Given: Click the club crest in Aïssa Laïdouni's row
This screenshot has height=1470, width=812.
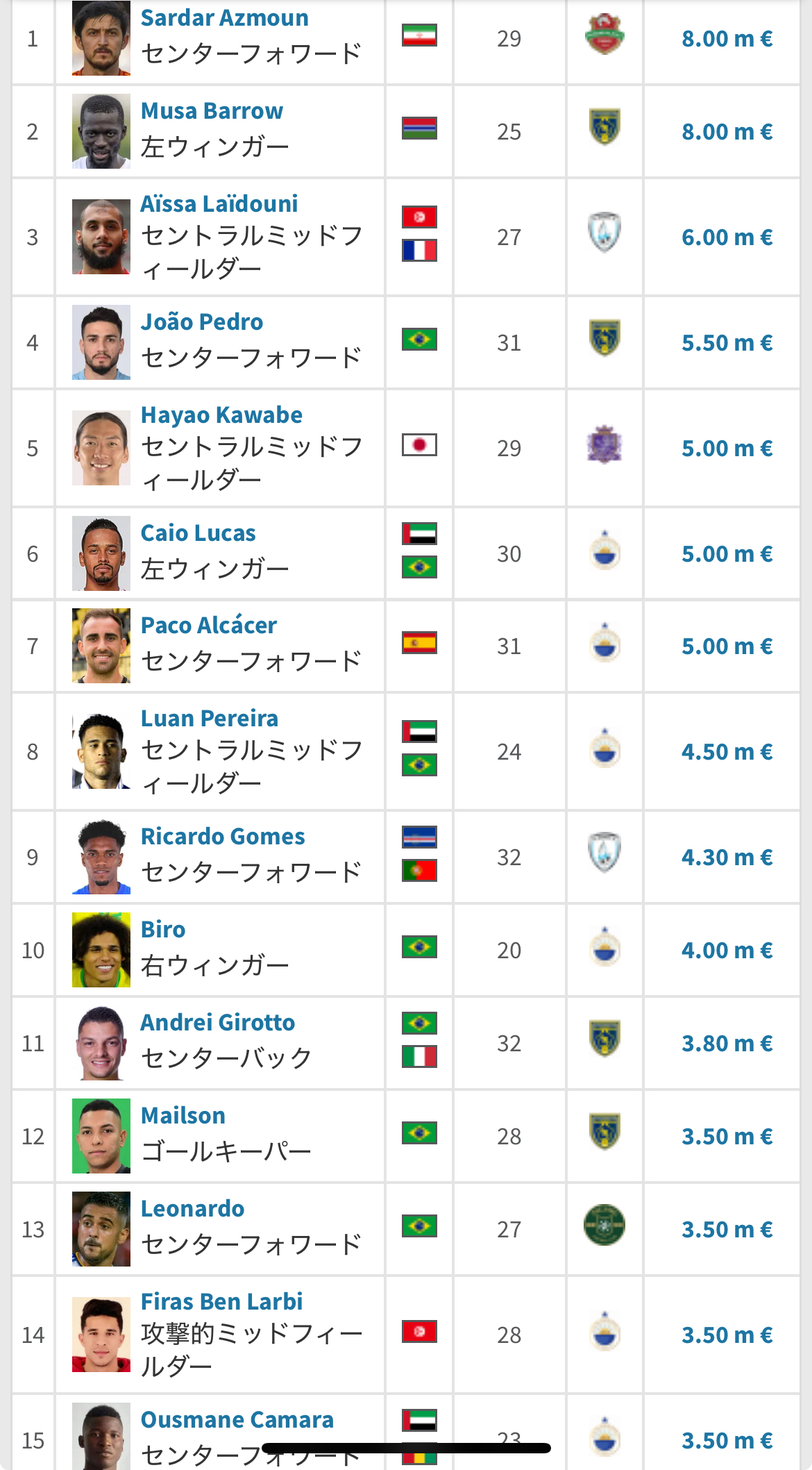Looking at the screenshot, I should click(x=604, y=233).
